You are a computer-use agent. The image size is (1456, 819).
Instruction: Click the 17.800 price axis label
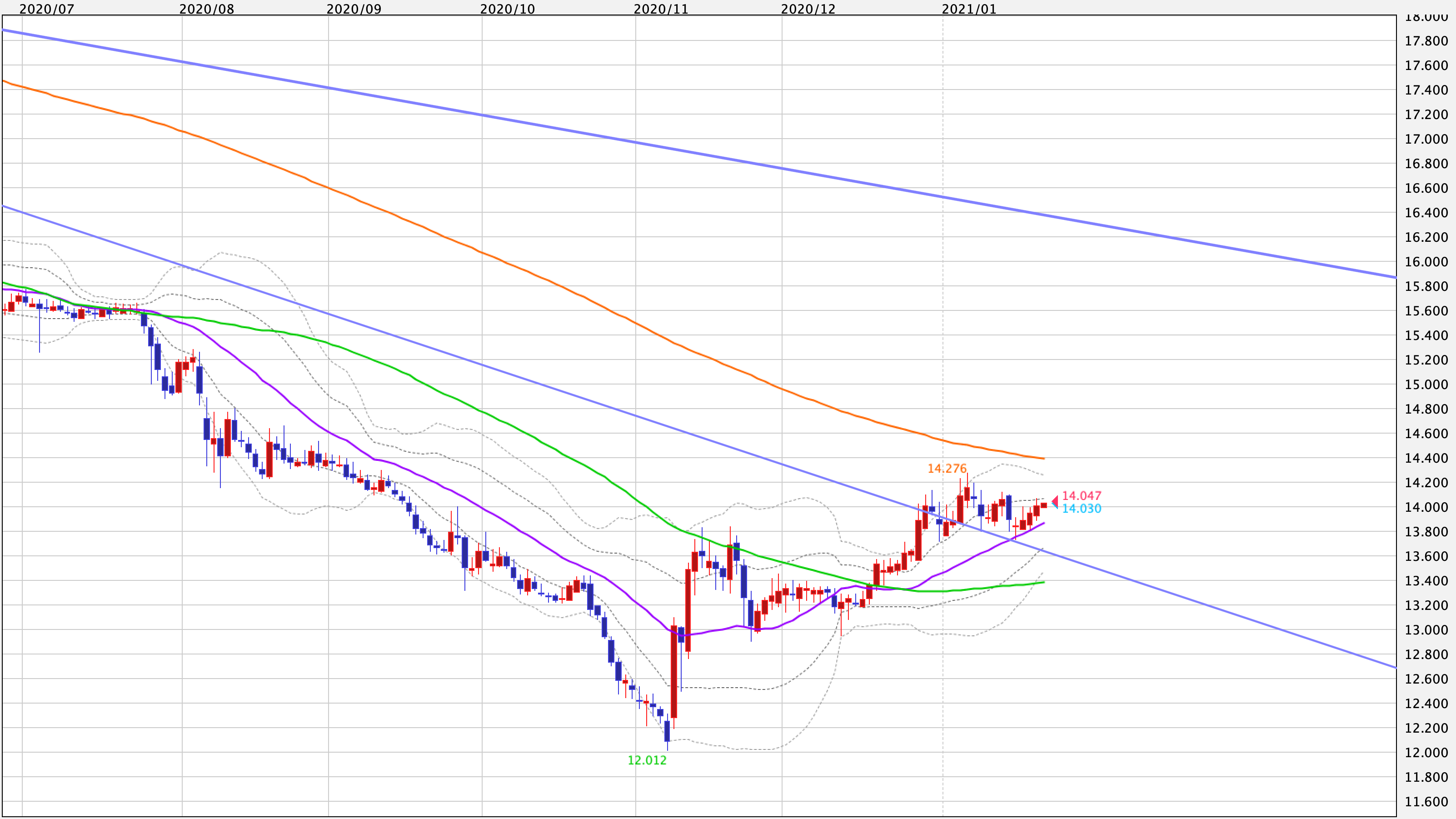(1426, 41)
